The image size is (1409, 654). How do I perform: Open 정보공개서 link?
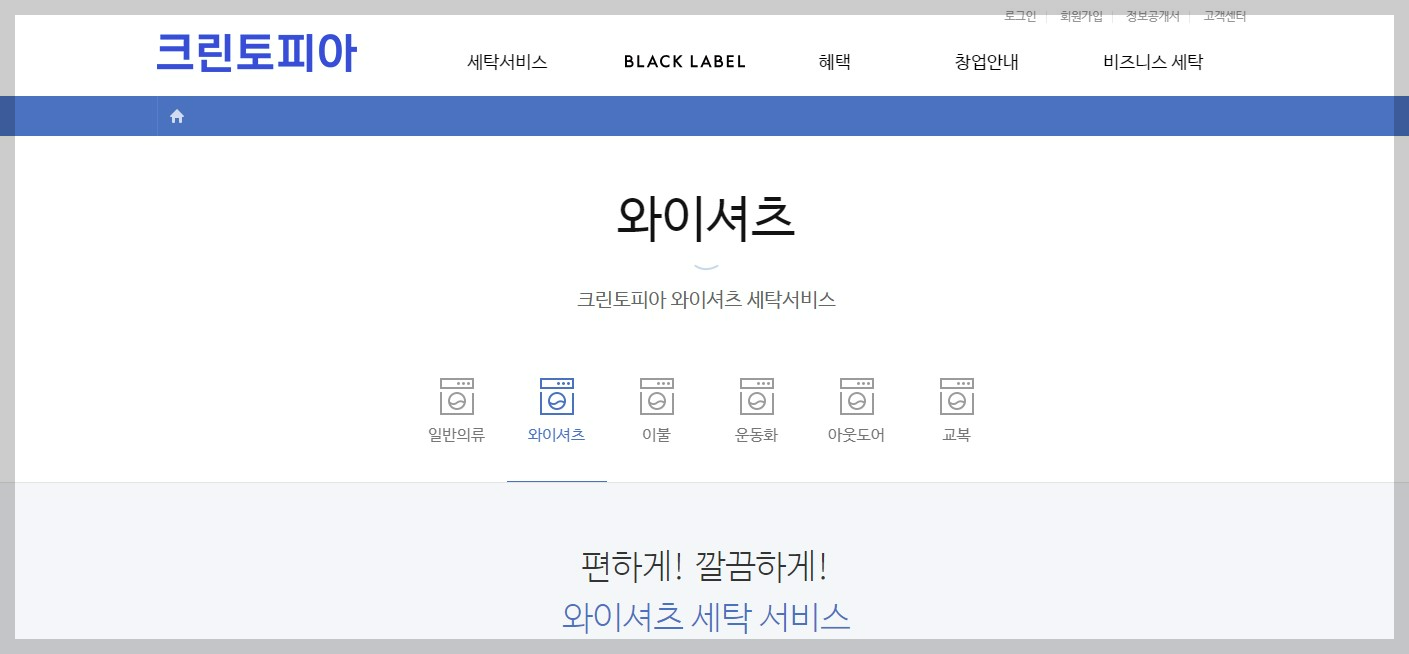(1153, 16)
